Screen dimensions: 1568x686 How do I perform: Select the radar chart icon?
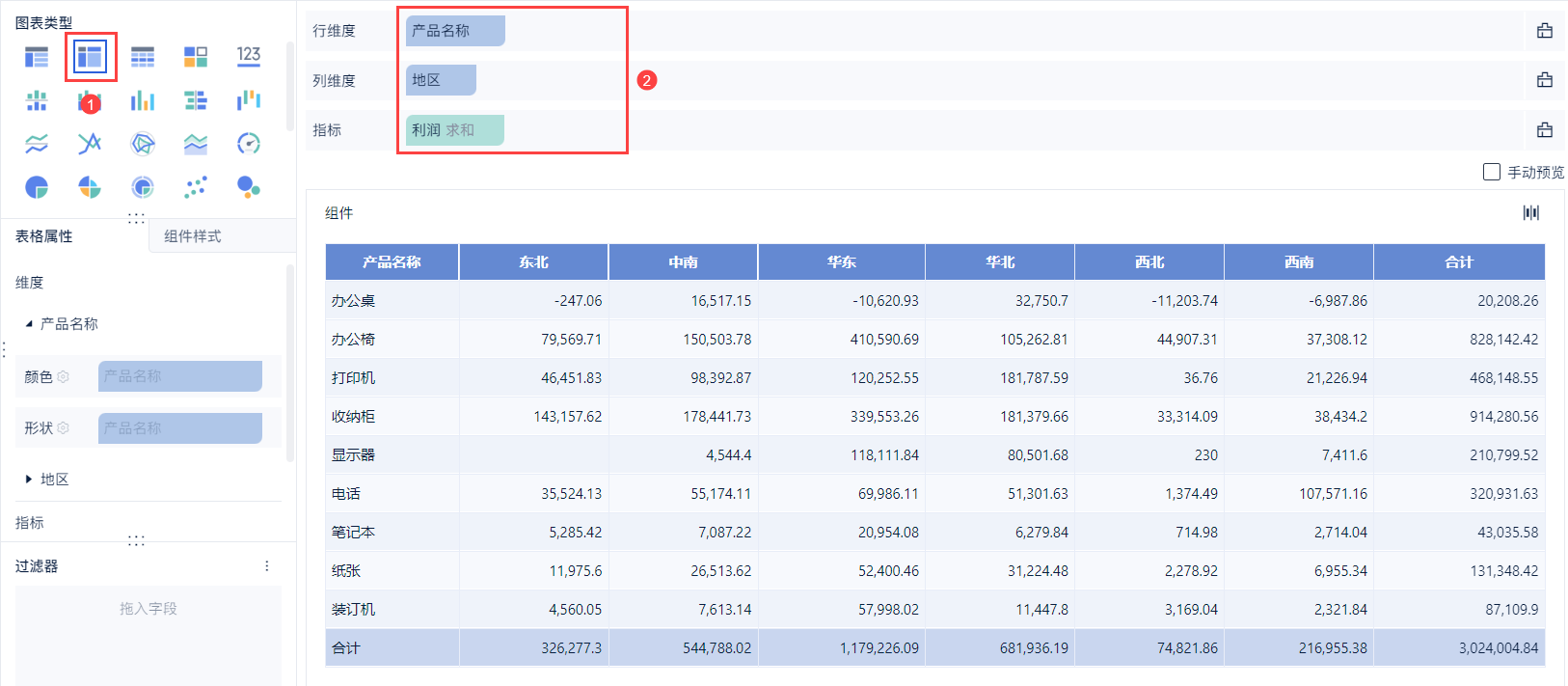[x=143, y=144]
